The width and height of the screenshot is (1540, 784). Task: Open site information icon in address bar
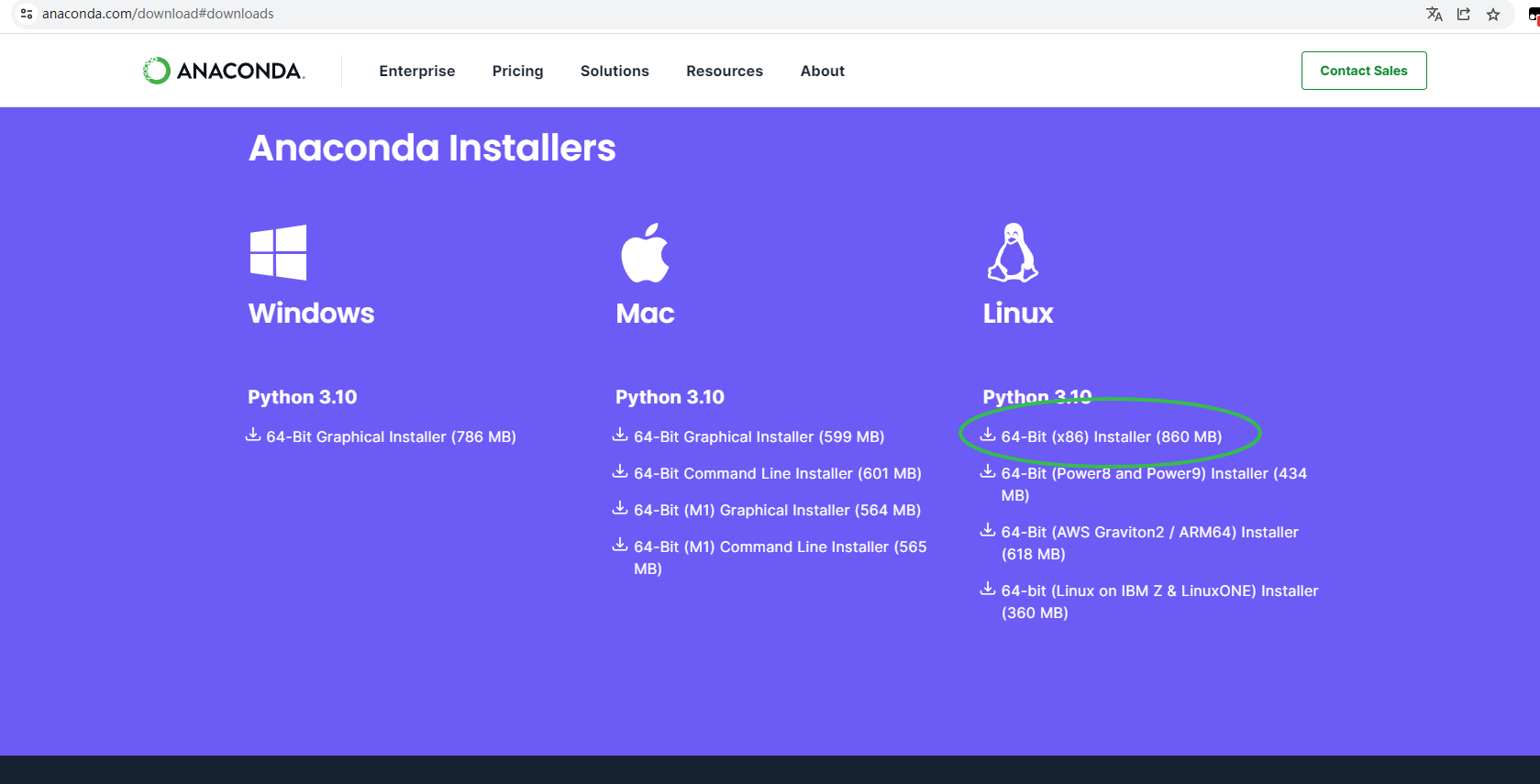[x=27, y=14]
